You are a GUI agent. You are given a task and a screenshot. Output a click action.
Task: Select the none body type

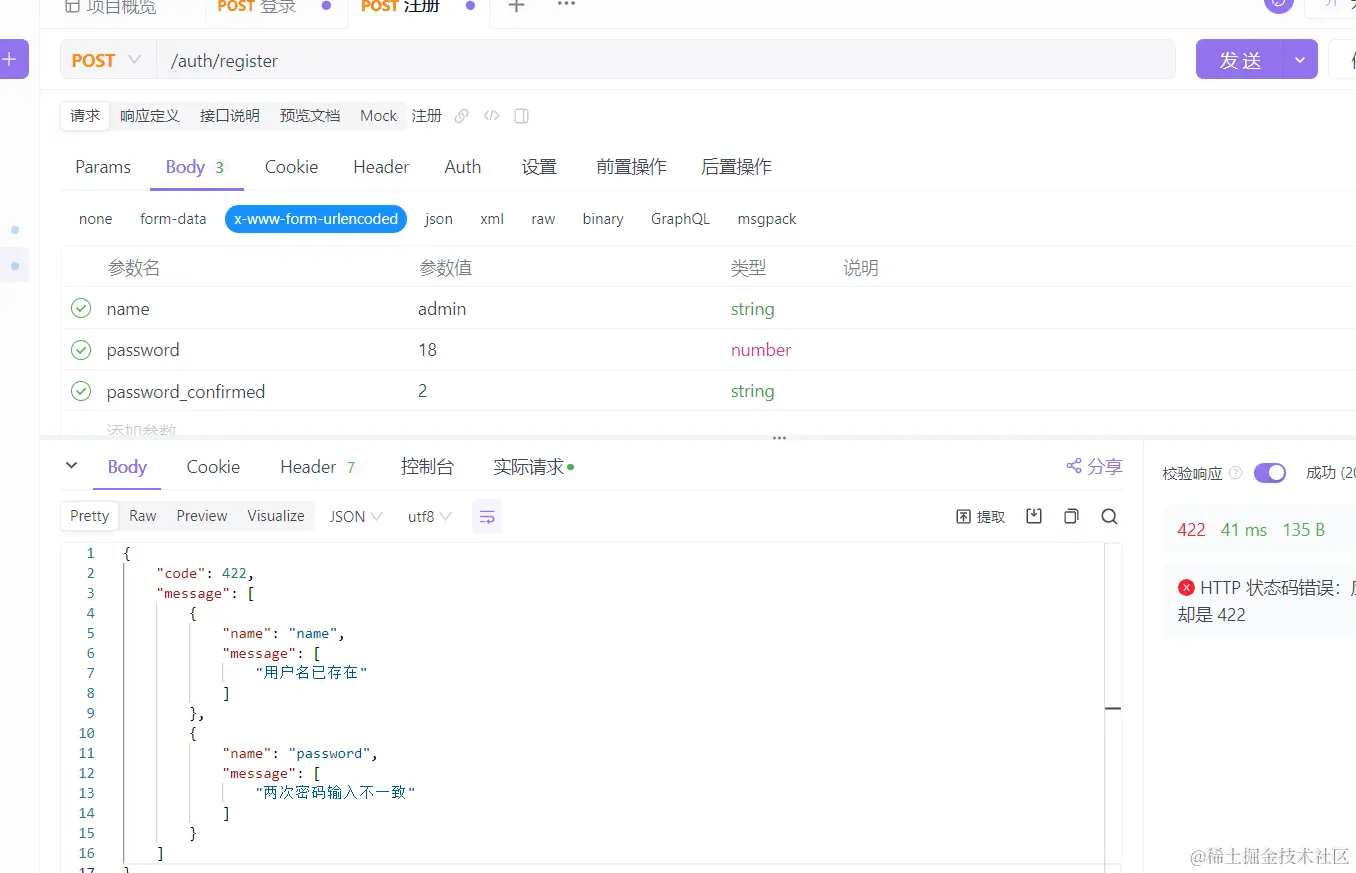click(96, 219)
